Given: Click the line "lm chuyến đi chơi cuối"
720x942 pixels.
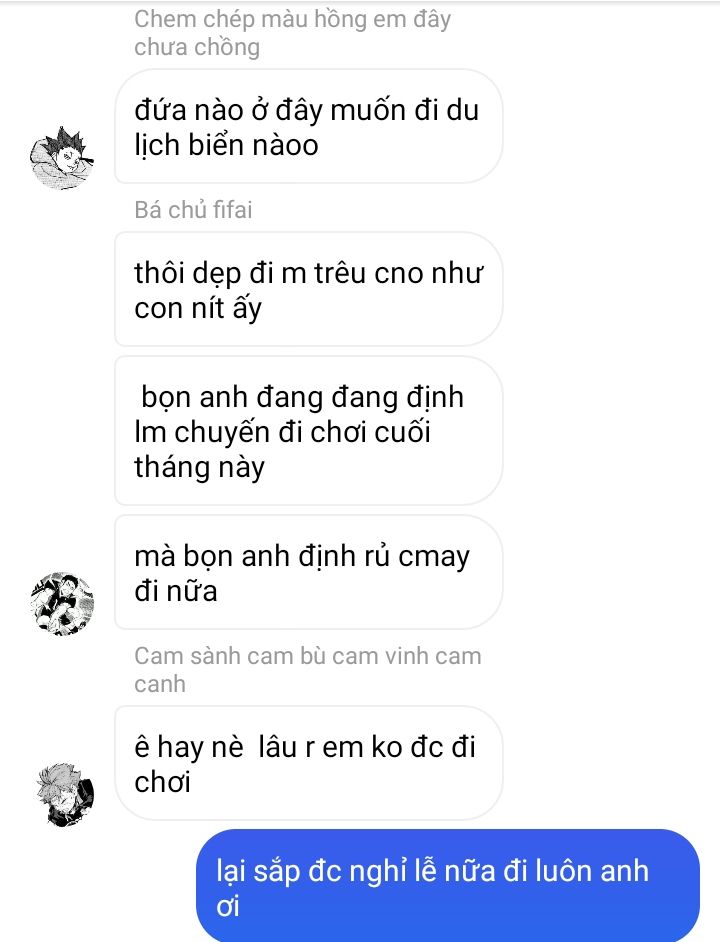Looking at the screenshot, I should 282,433.
